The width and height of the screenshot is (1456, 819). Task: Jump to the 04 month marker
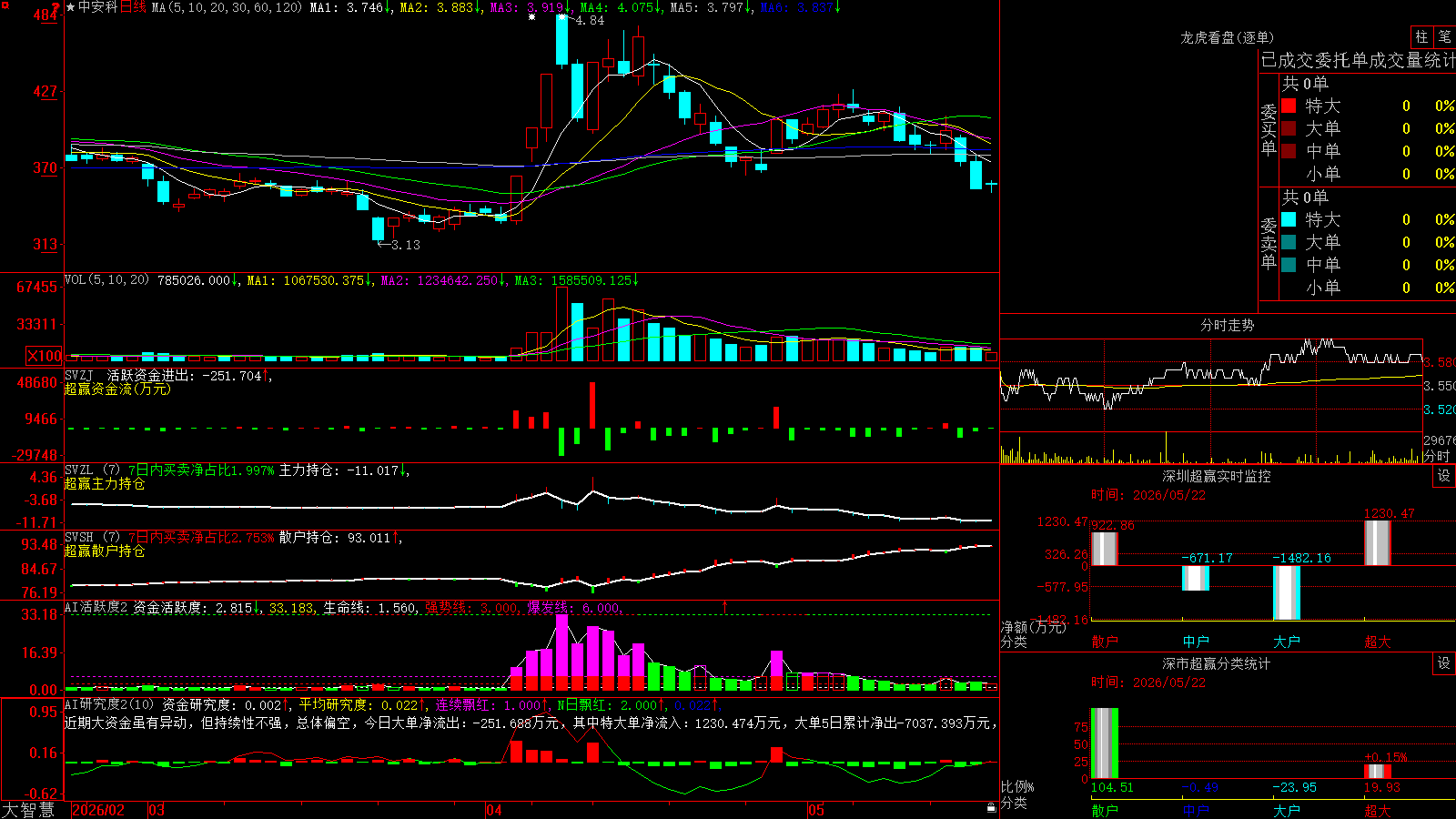[494, 810]
